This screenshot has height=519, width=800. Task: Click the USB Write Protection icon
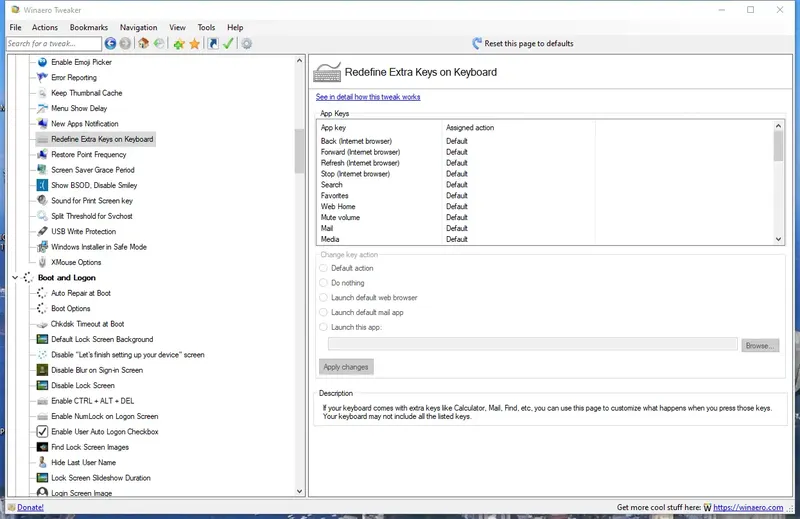pos(42,231)
